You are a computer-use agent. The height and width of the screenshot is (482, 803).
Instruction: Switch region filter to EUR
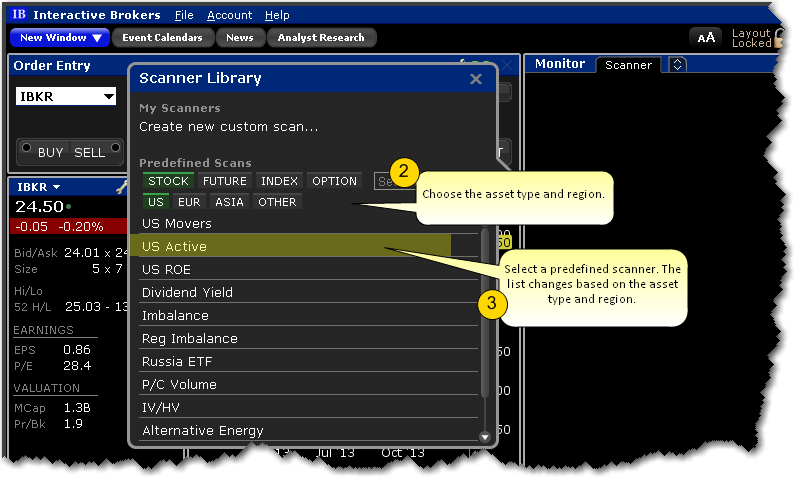[x=189, y=202]
